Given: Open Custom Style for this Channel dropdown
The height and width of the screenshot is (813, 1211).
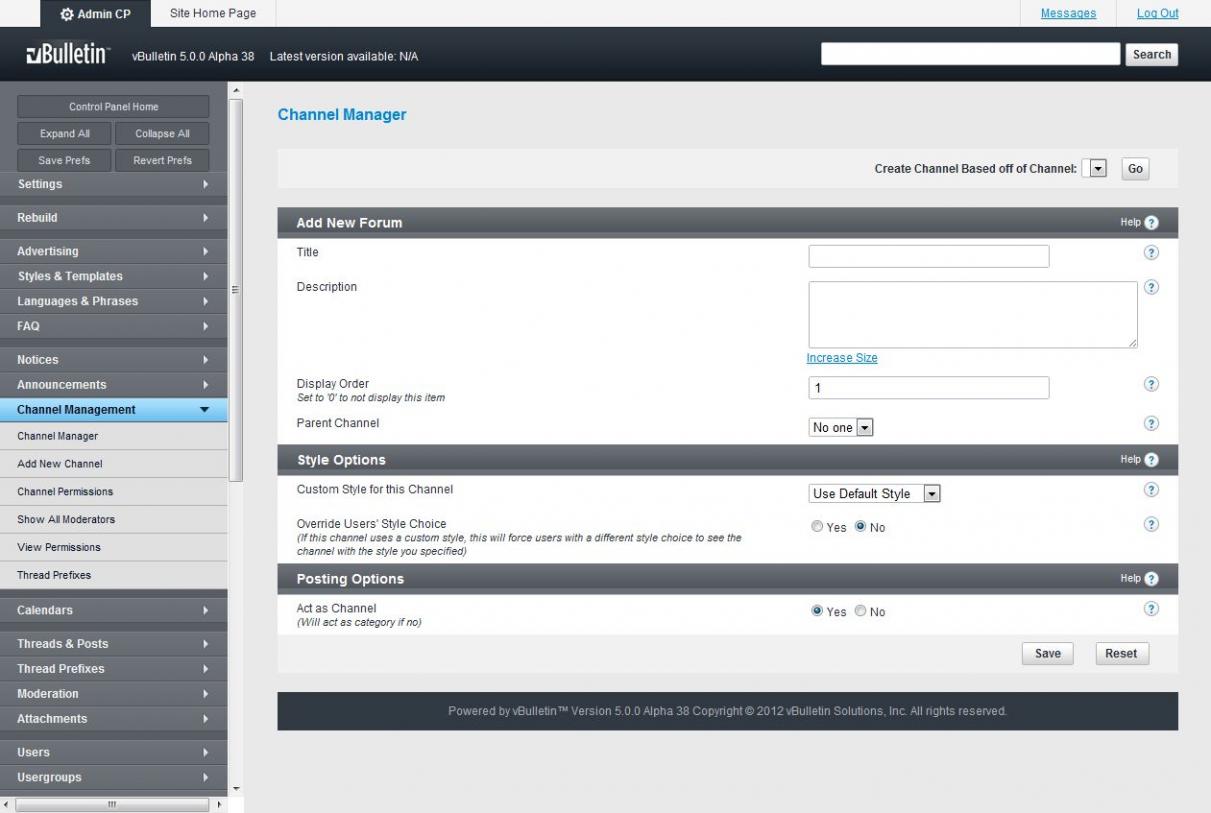Looking at the screenshot, I should 875,494.
